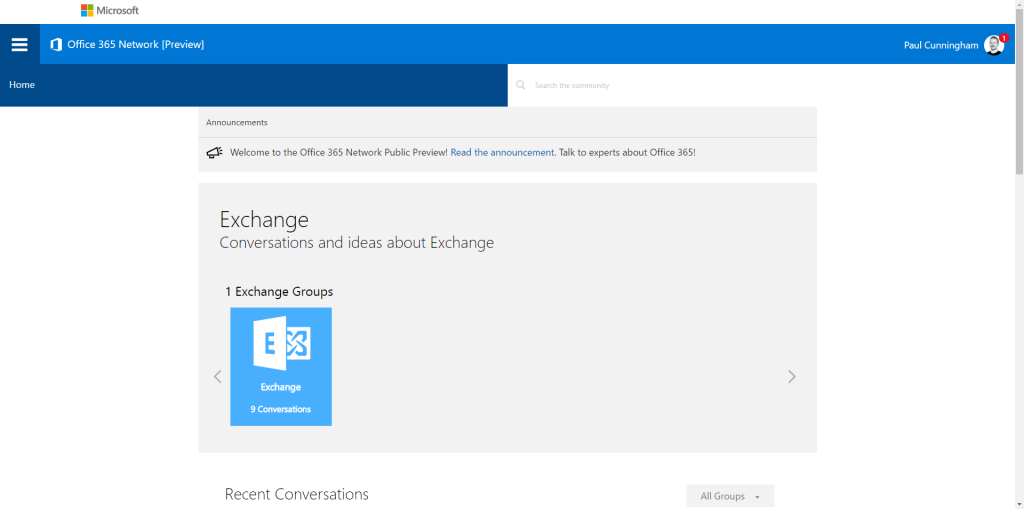Click Office 365 Network [Preview] title
The width and height of the screenshot is (1024, 509).
(x=136, y=44)
